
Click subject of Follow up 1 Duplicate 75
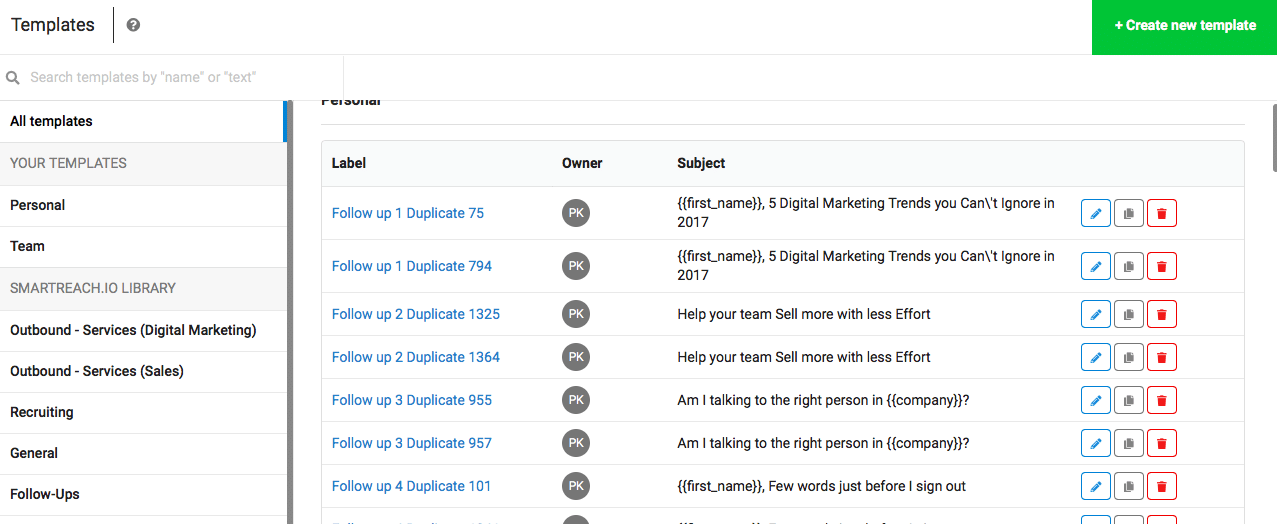(866, 212)
